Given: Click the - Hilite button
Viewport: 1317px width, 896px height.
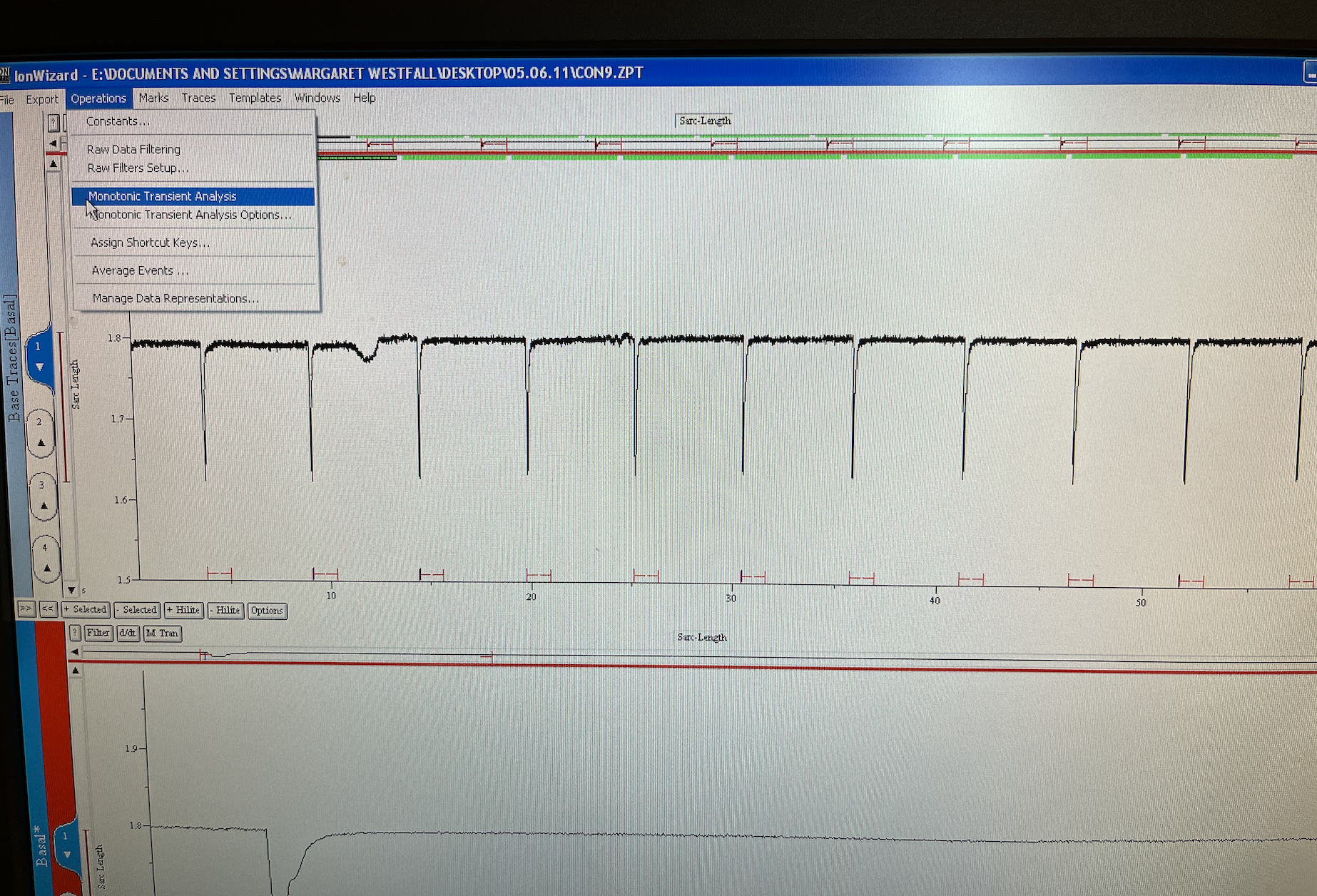Looking at the screenshot, I should coord(225,611).
